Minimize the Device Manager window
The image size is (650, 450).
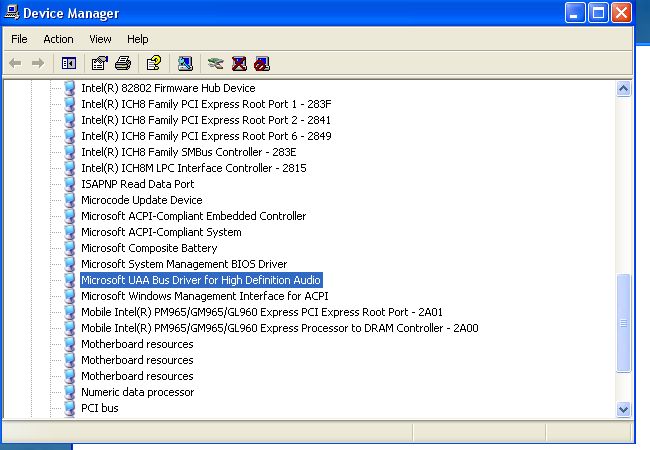tap(575, 13)
